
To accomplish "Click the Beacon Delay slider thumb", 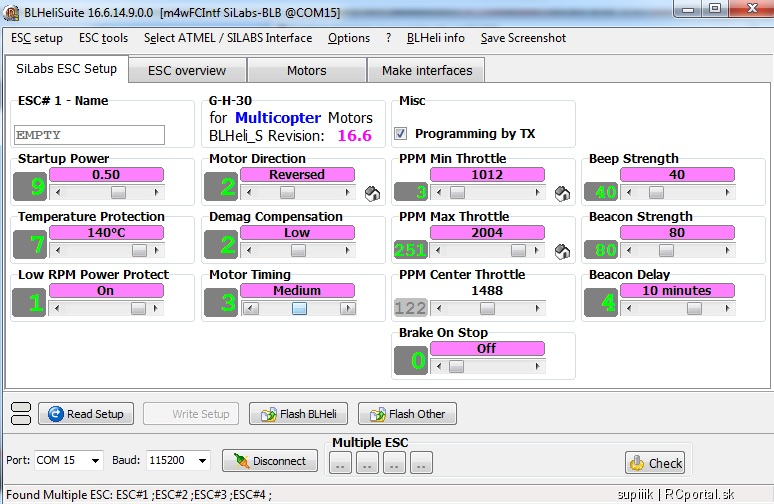I will [694, 309].
